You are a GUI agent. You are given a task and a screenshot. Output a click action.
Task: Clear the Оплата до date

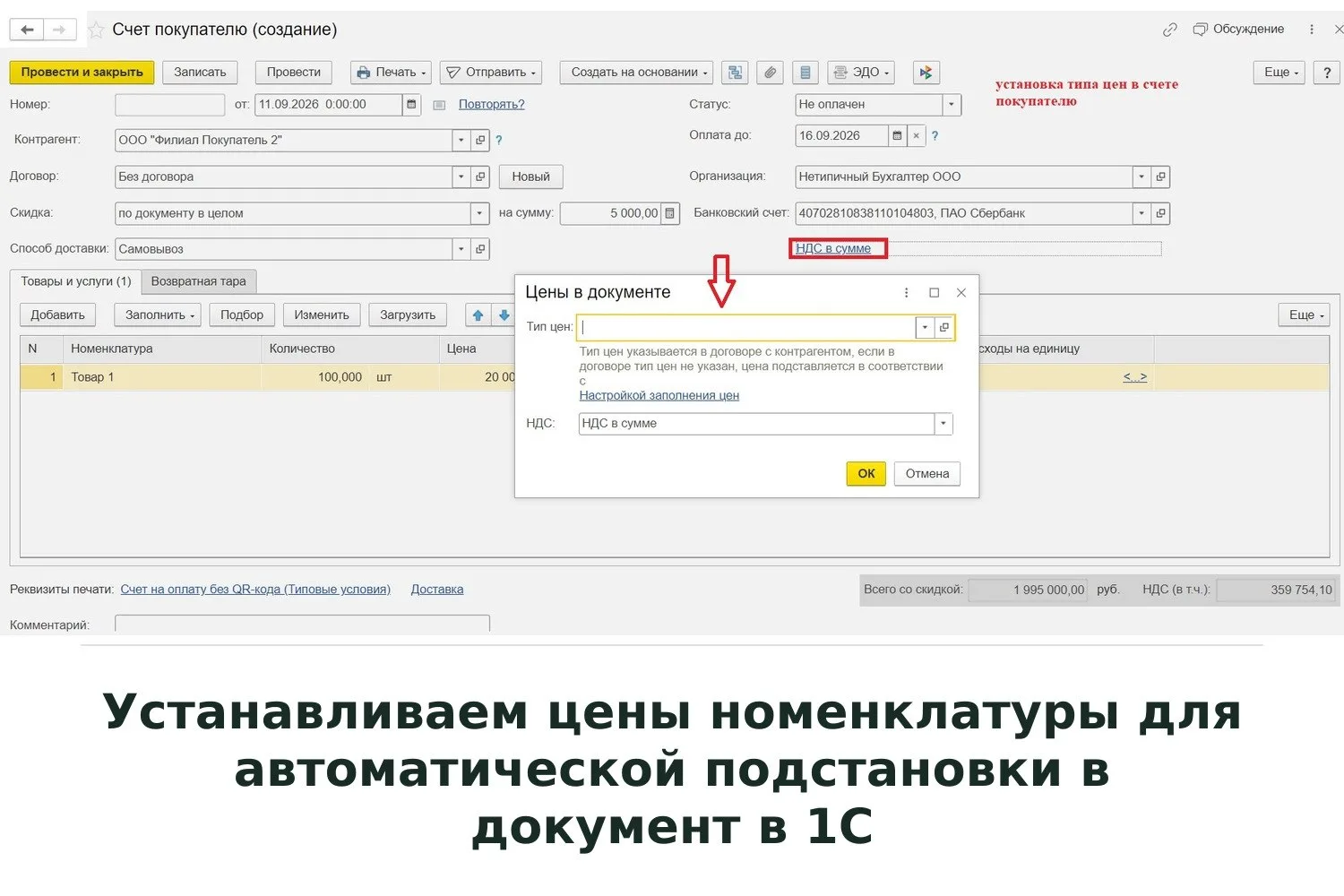916,136
